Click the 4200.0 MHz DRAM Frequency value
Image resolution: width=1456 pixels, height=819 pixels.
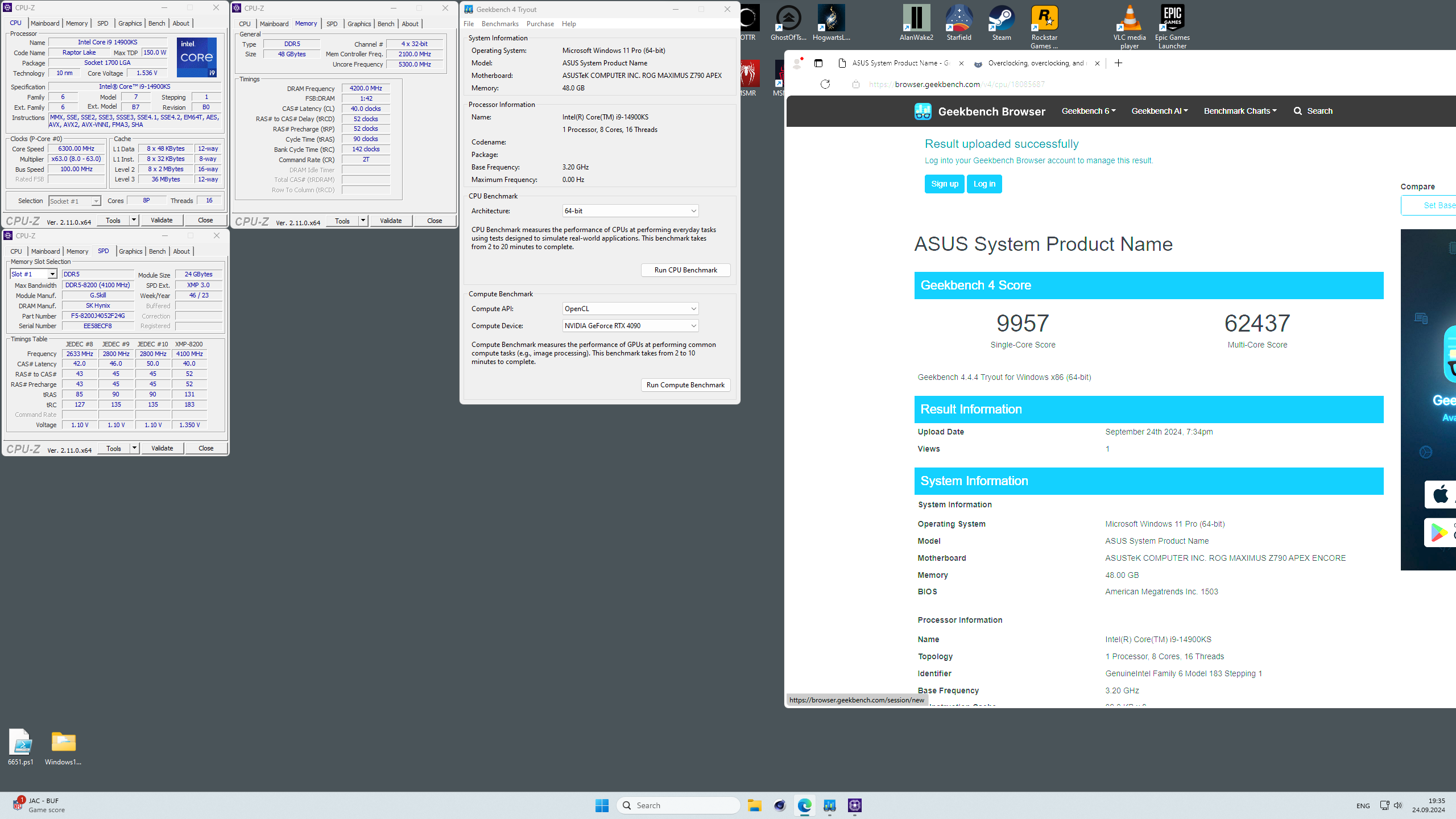pos(366,88)
